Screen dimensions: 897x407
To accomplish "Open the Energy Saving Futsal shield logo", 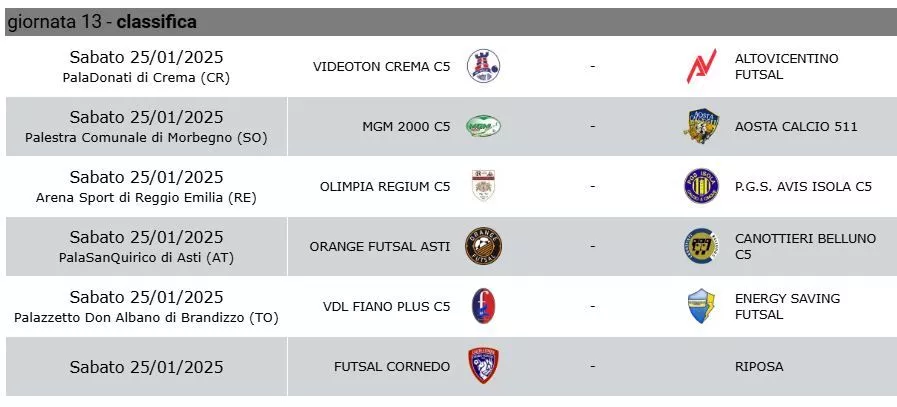I will click(701, 306).
